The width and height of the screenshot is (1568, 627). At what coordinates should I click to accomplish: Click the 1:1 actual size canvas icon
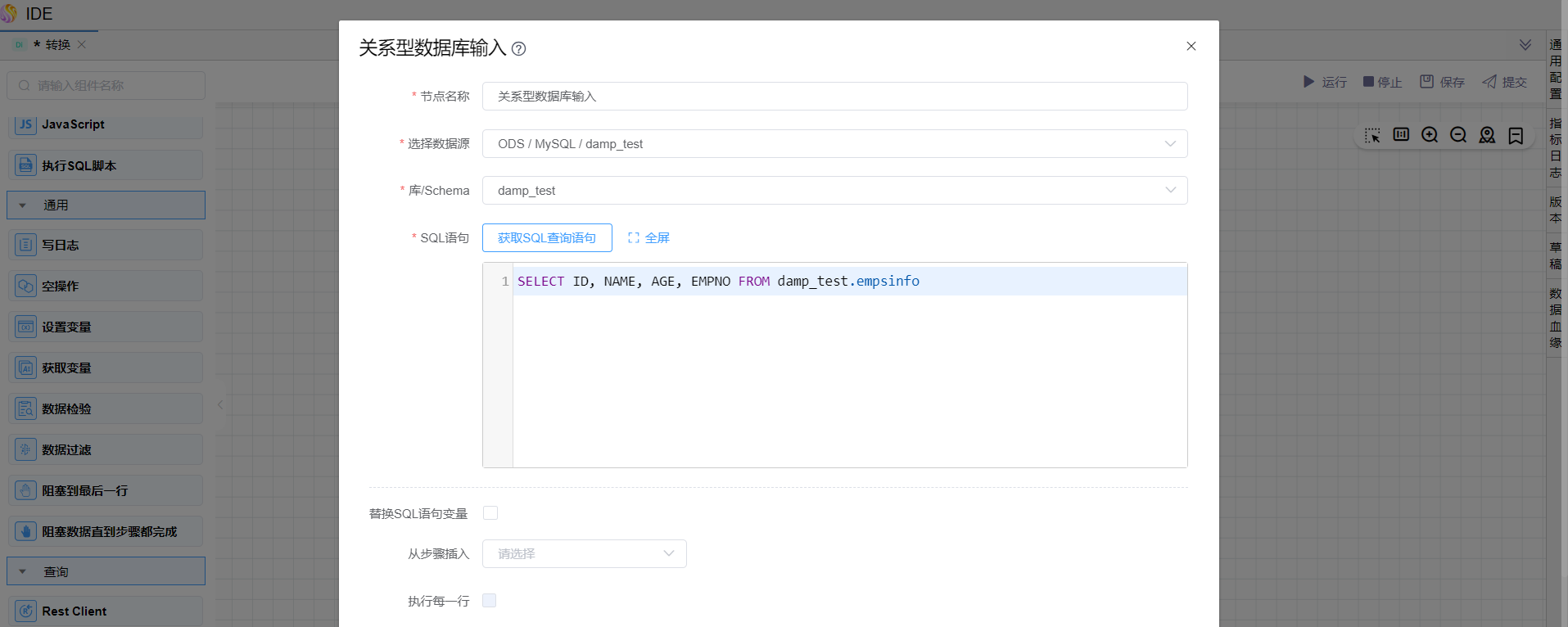[x=1401, y=135]
